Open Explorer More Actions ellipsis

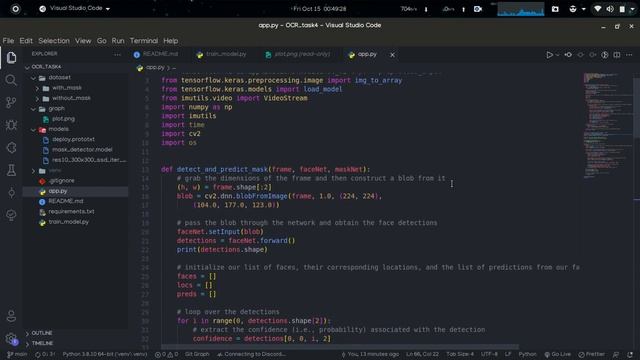click(117, 54)
